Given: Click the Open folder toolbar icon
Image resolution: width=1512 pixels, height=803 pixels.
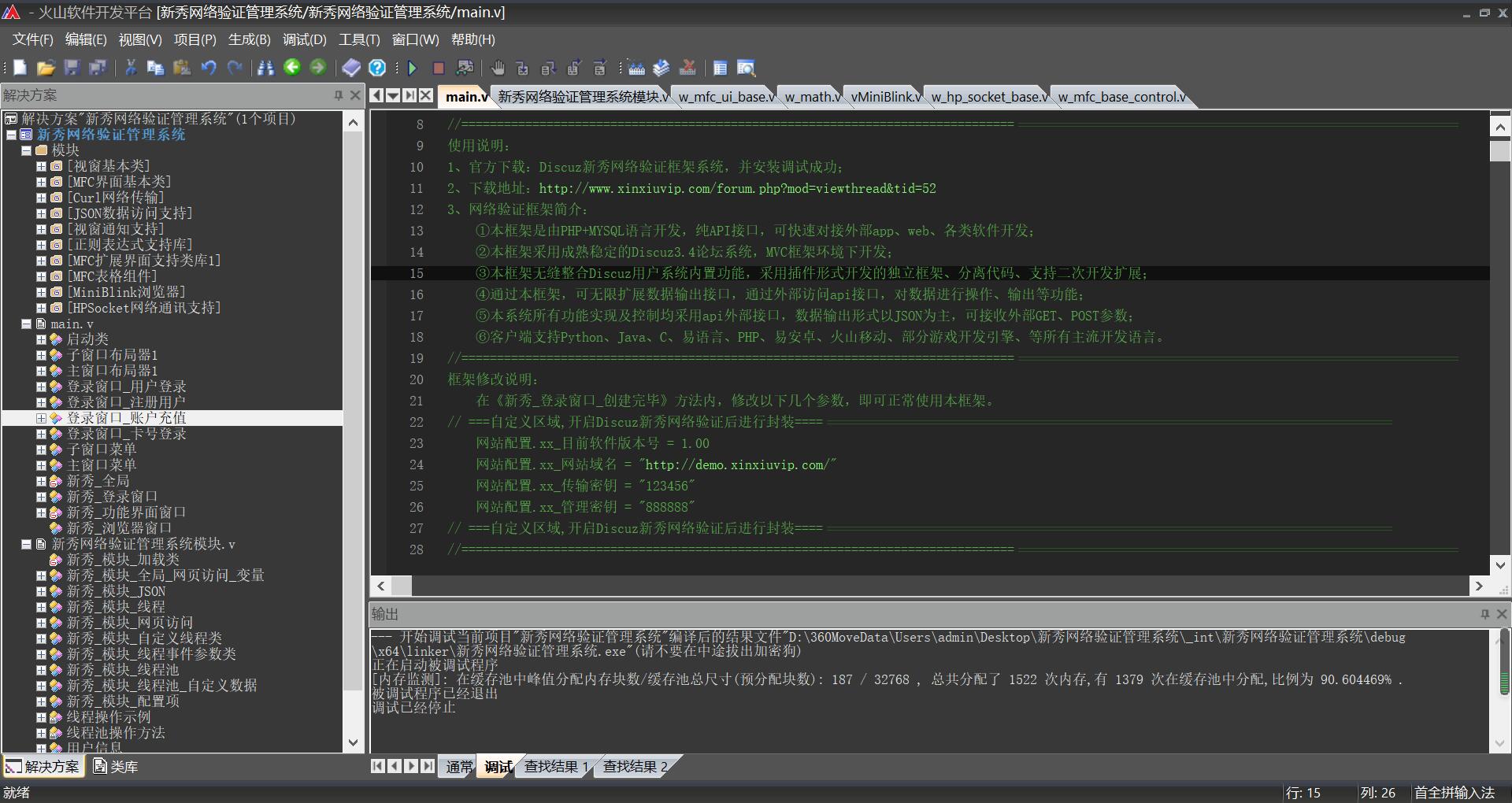Looking at the screenshot, I should pyautogui.click(x=46, y=68).
